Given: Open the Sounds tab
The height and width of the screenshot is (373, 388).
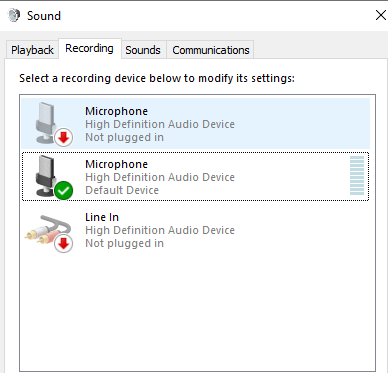Looking at the screenshot, I should pyautogui.click(x=143, y=50).
